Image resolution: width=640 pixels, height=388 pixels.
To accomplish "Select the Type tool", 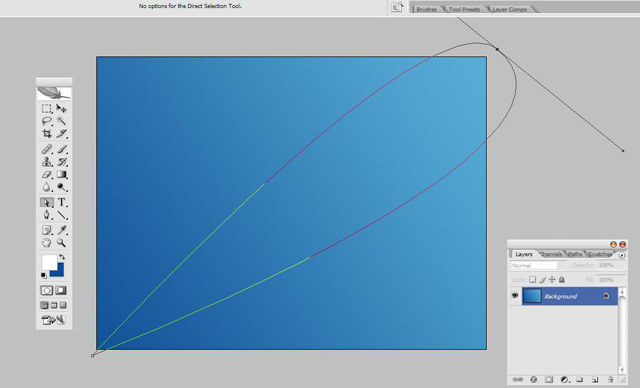I will click(61, 202).
